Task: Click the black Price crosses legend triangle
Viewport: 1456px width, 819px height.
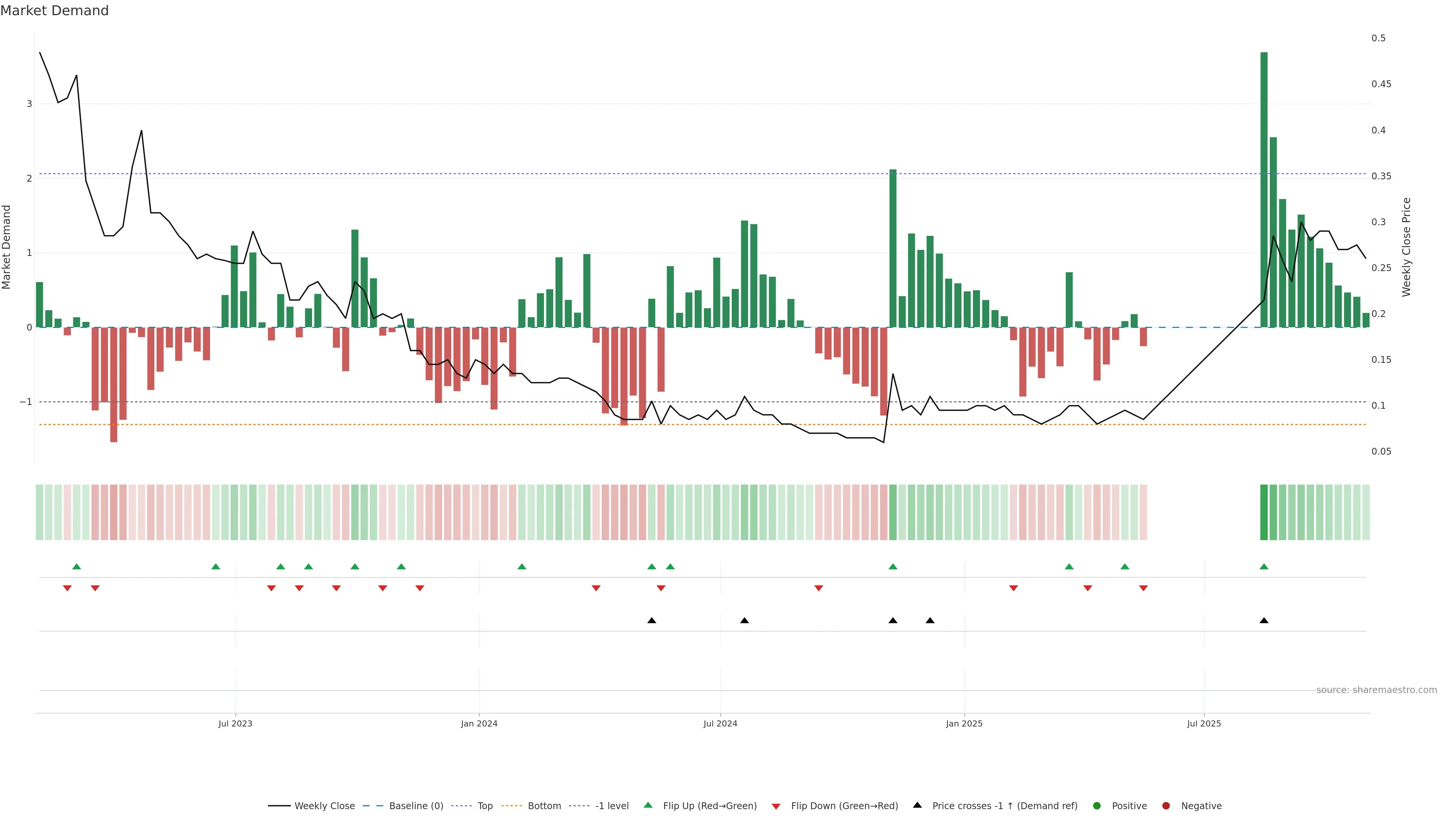Action: tap(917, 805)
